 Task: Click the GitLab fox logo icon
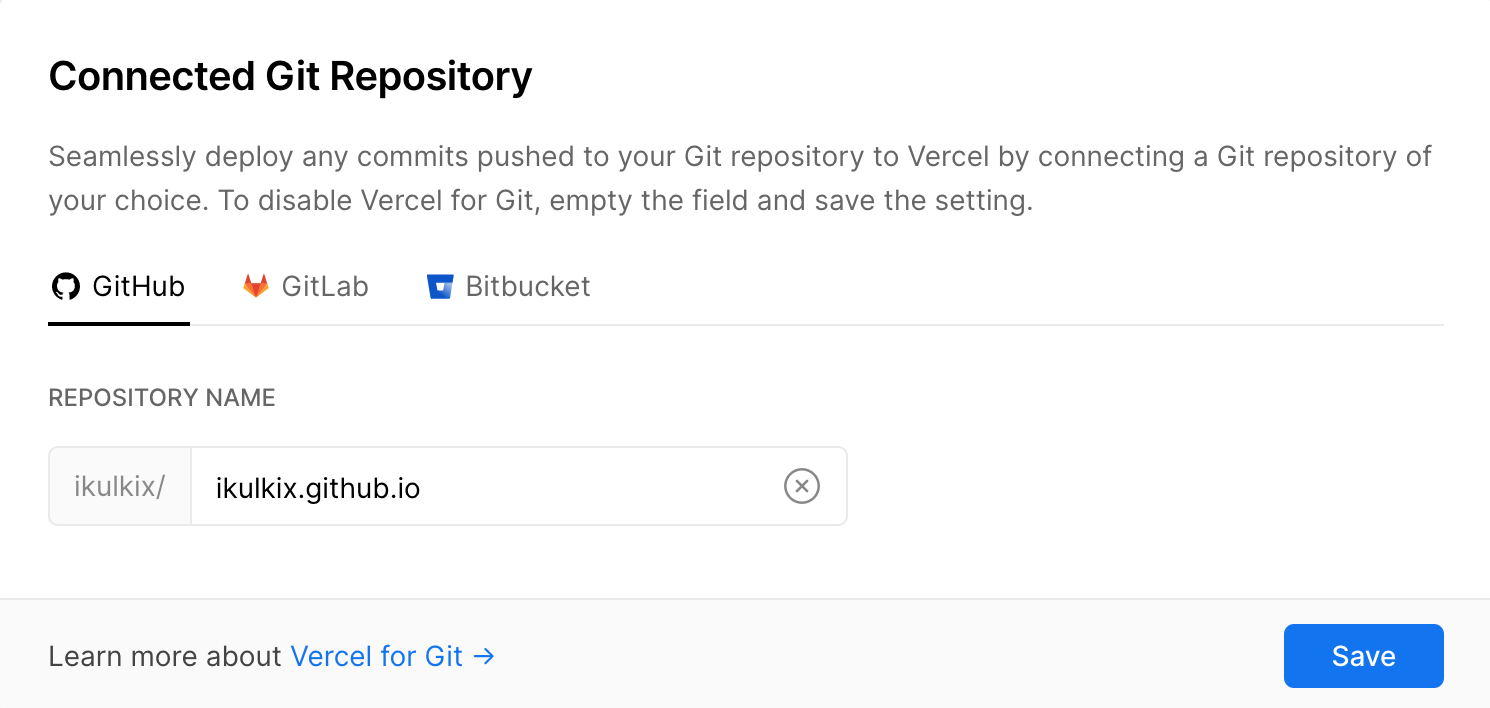tap(256, 287)
